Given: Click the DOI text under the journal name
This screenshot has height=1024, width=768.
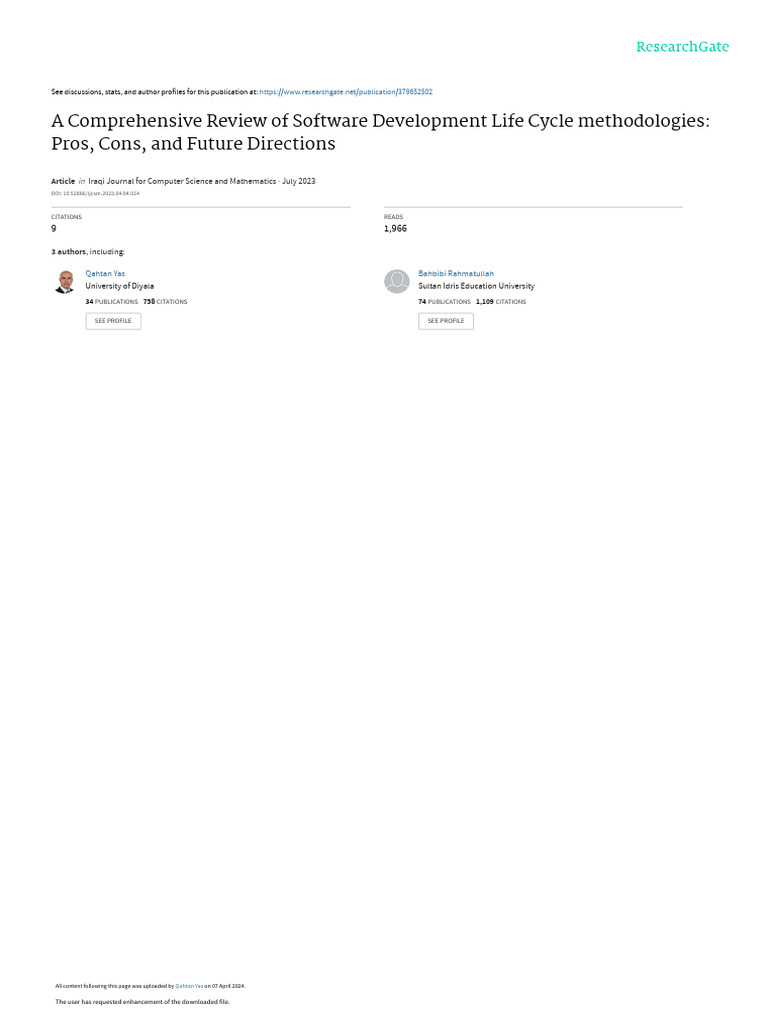Looking at the screenshot, I should tap(95, 193).
